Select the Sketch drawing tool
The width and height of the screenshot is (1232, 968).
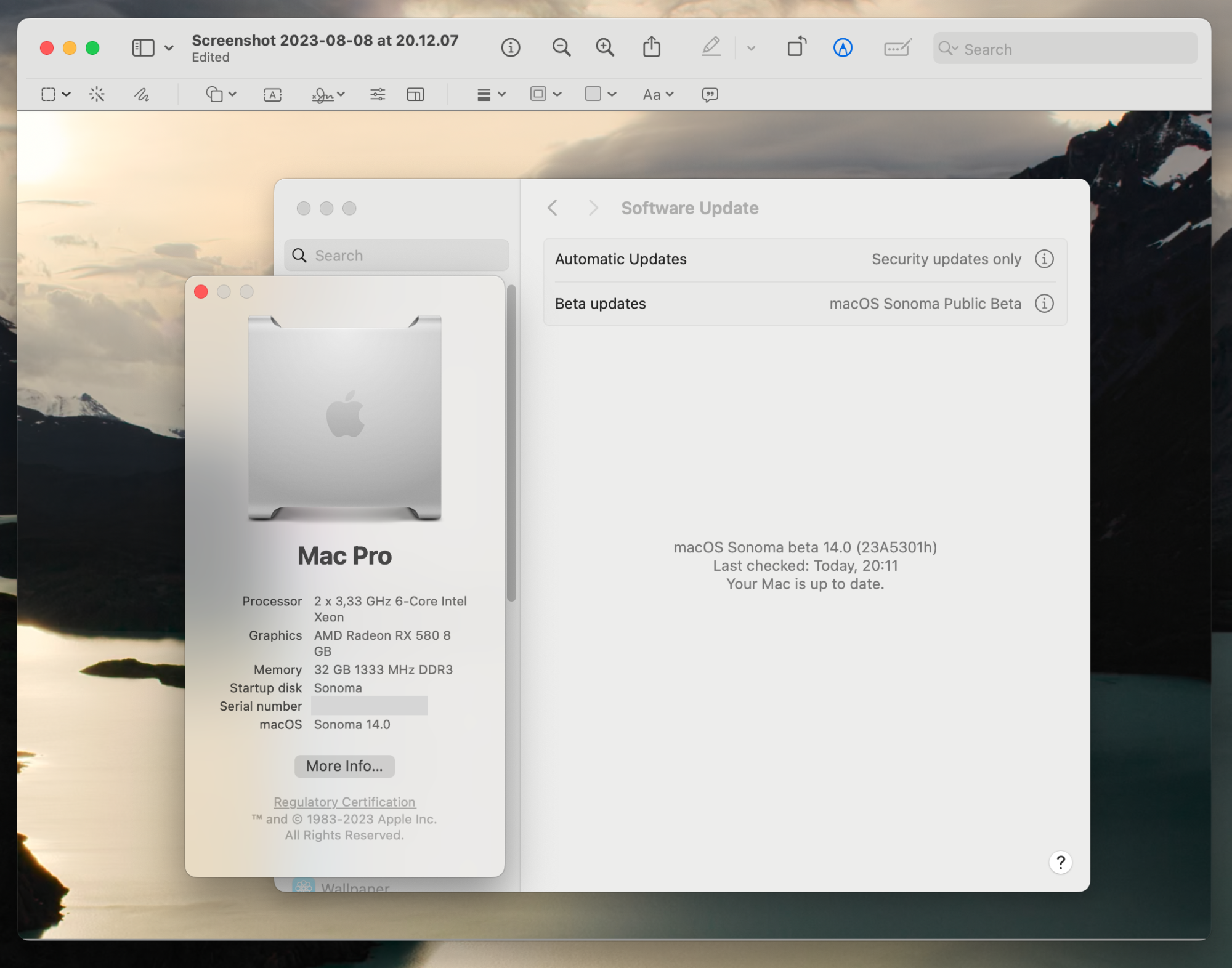(142, 94)
